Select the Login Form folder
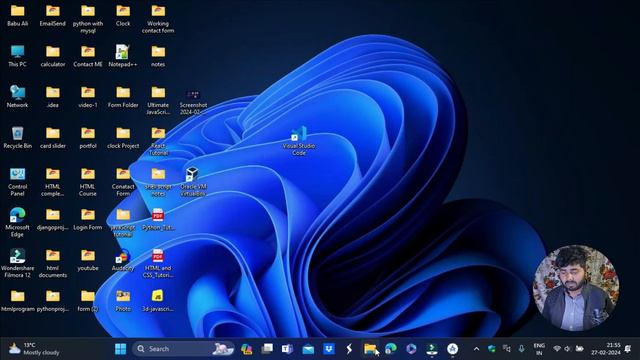This screenshot has width=640, height=360. tap(87, 219)
